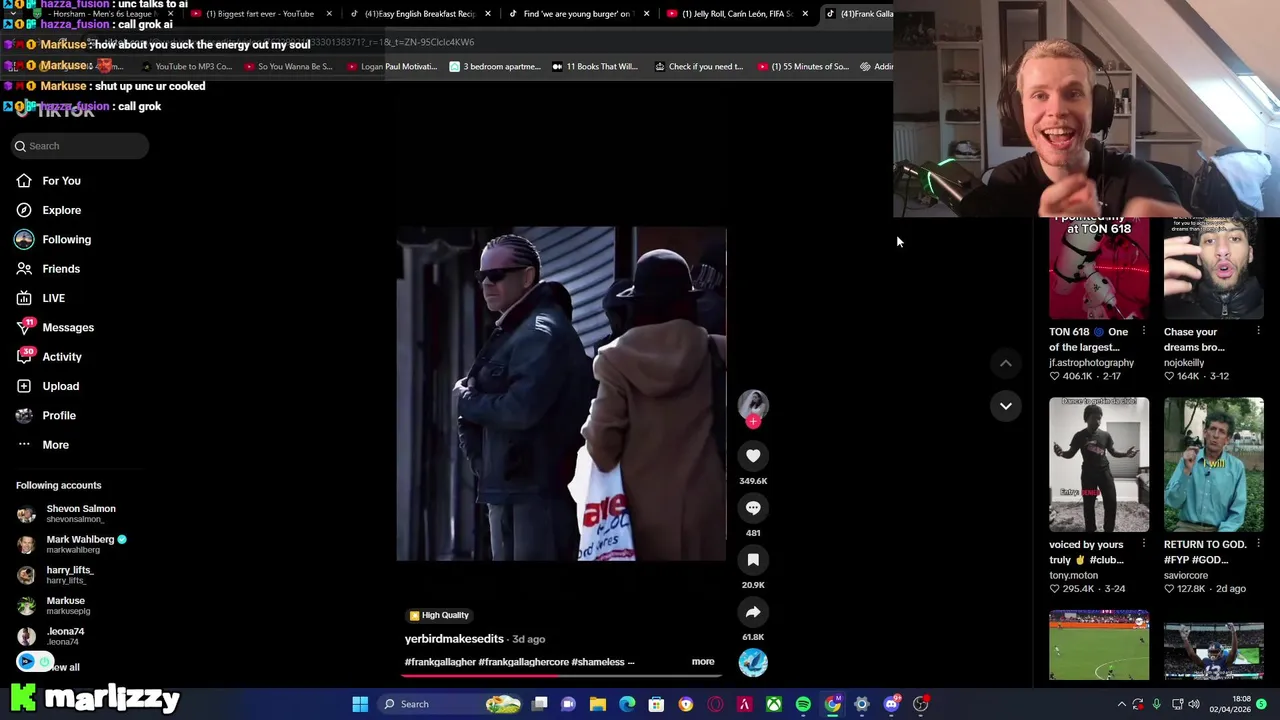Screen dimensions: 1280x720
Task: Bookmark the video to favorites
Action: (x=753, y=560)
